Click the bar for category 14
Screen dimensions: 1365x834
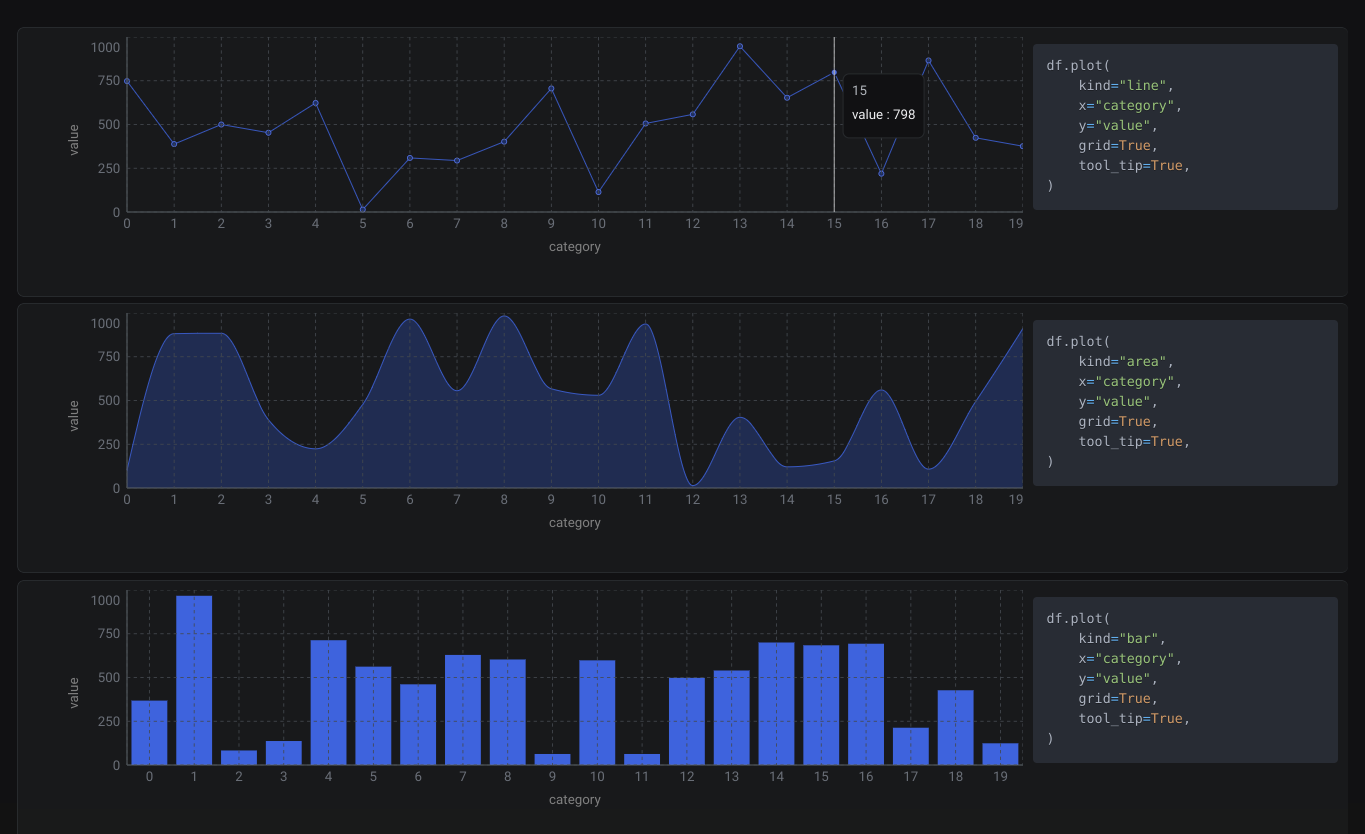point(776,703)
